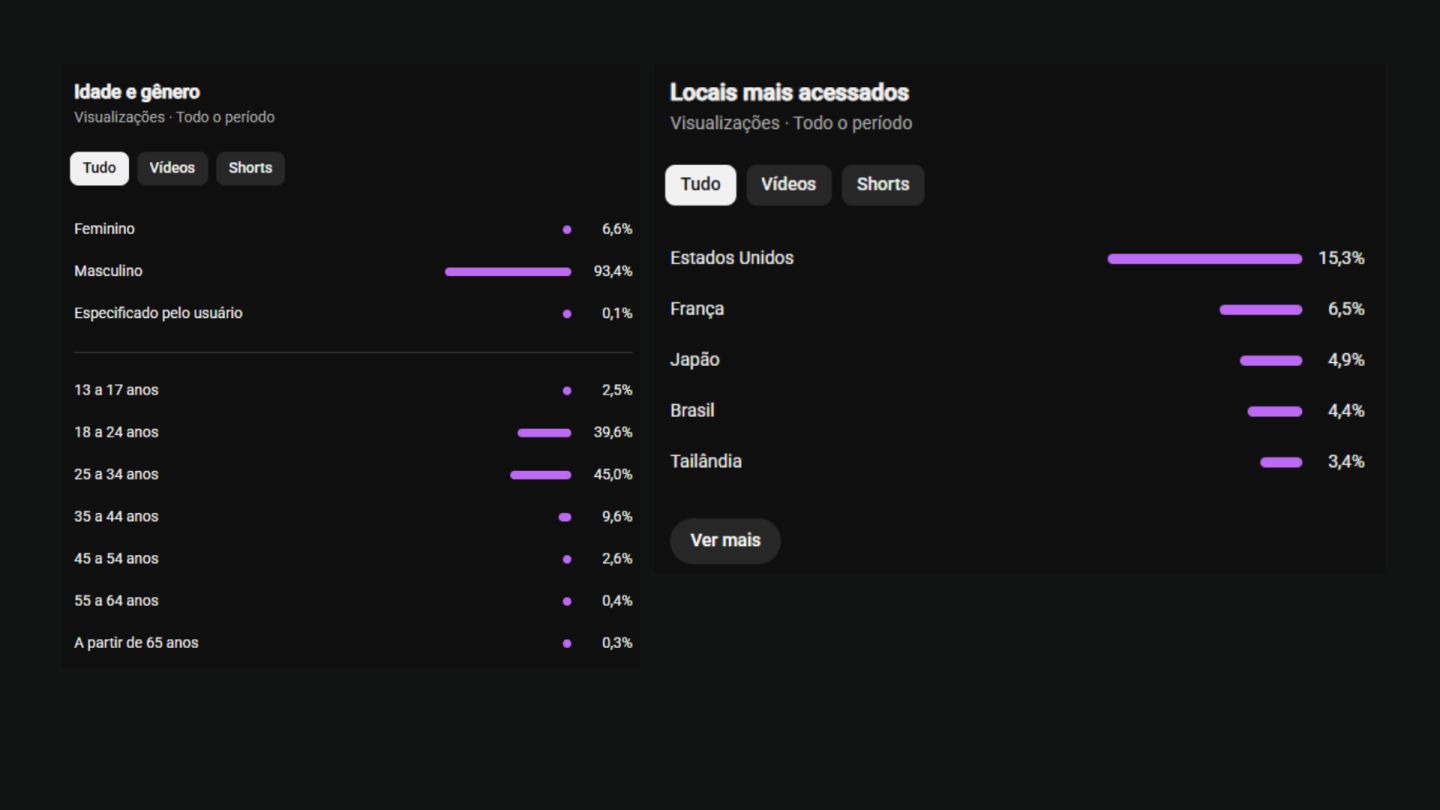Select Tudo tab in Idade e gênero
The height and width of the screenshot is (810, 1440).
click(99, 168)
